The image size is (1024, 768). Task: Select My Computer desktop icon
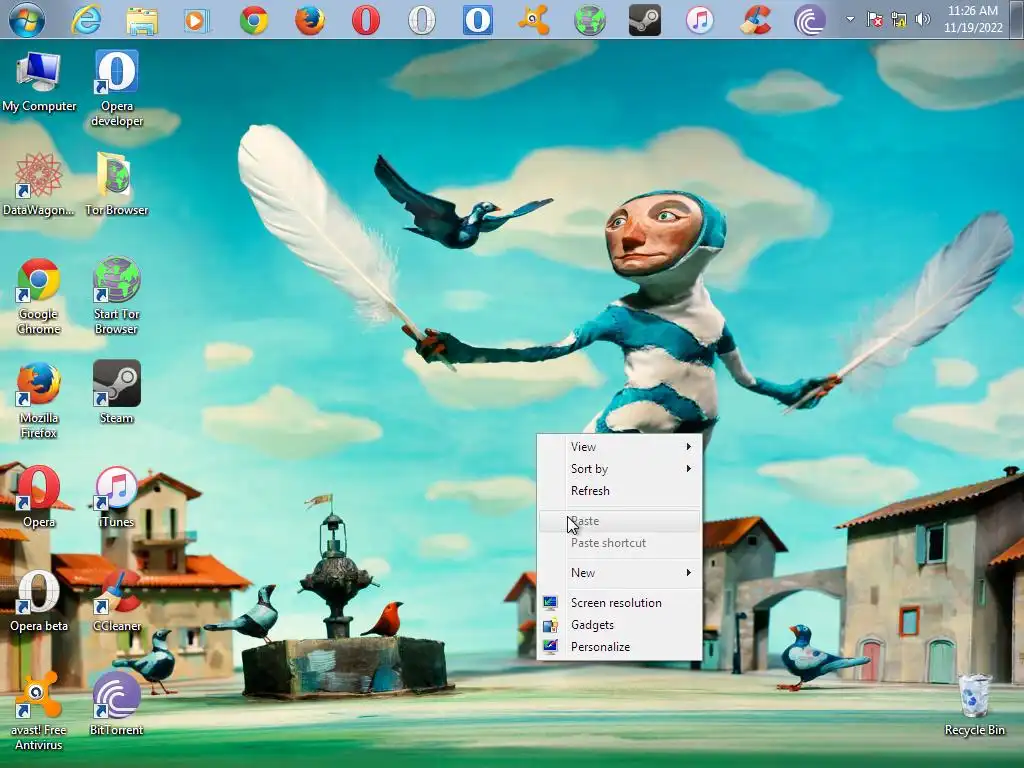[39, 82]
